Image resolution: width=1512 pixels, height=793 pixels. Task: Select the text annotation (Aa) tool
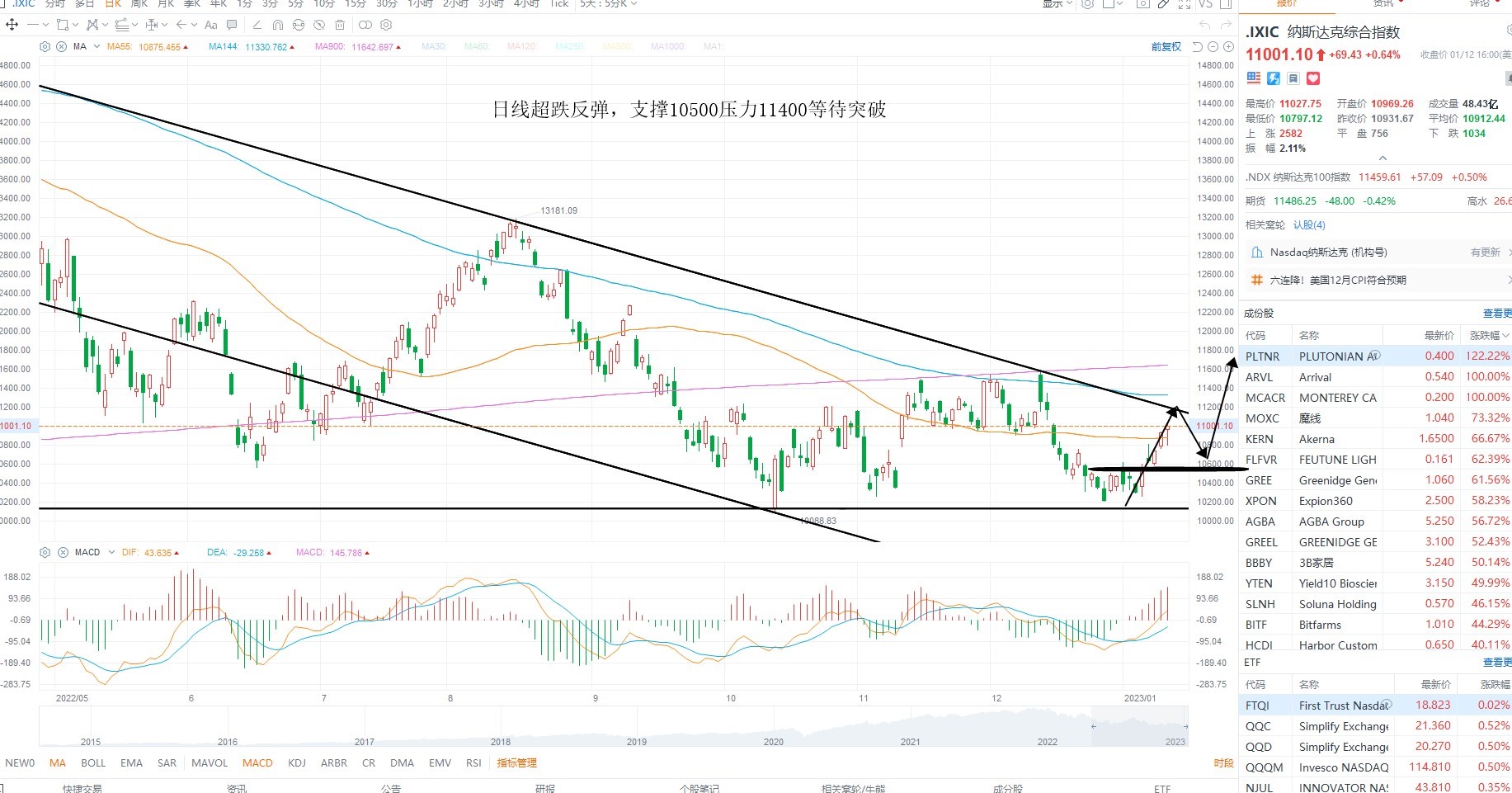click(211, 25)
